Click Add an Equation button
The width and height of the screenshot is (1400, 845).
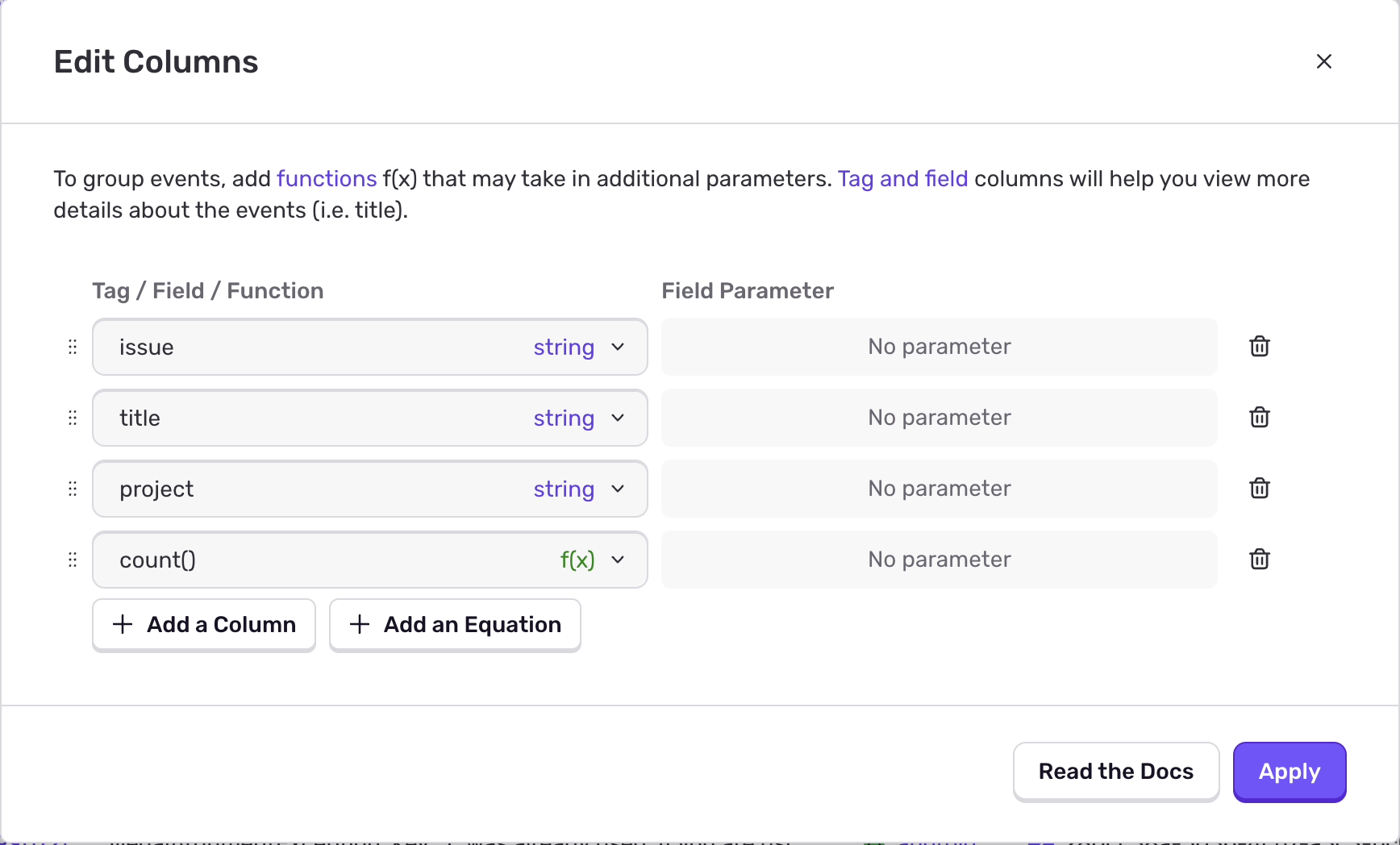click(455, 625)
